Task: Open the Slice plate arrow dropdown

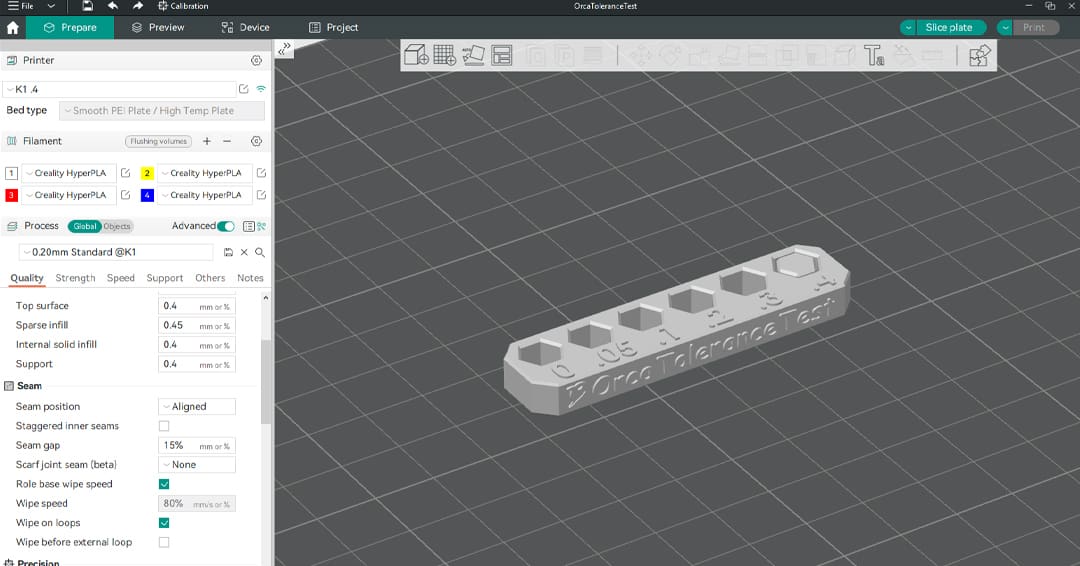Action: coord(908,28)
